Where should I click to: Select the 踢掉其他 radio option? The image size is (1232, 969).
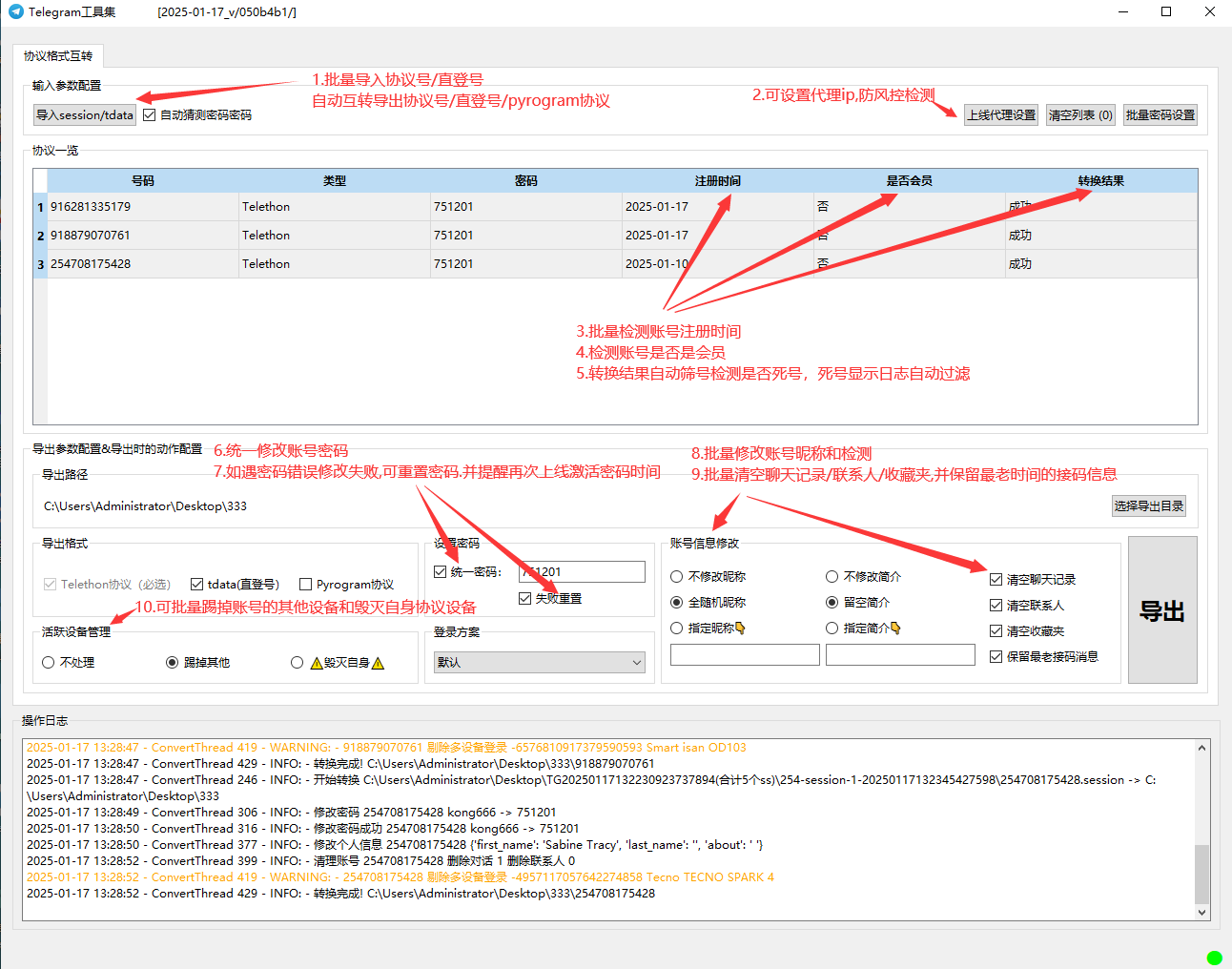198,663
